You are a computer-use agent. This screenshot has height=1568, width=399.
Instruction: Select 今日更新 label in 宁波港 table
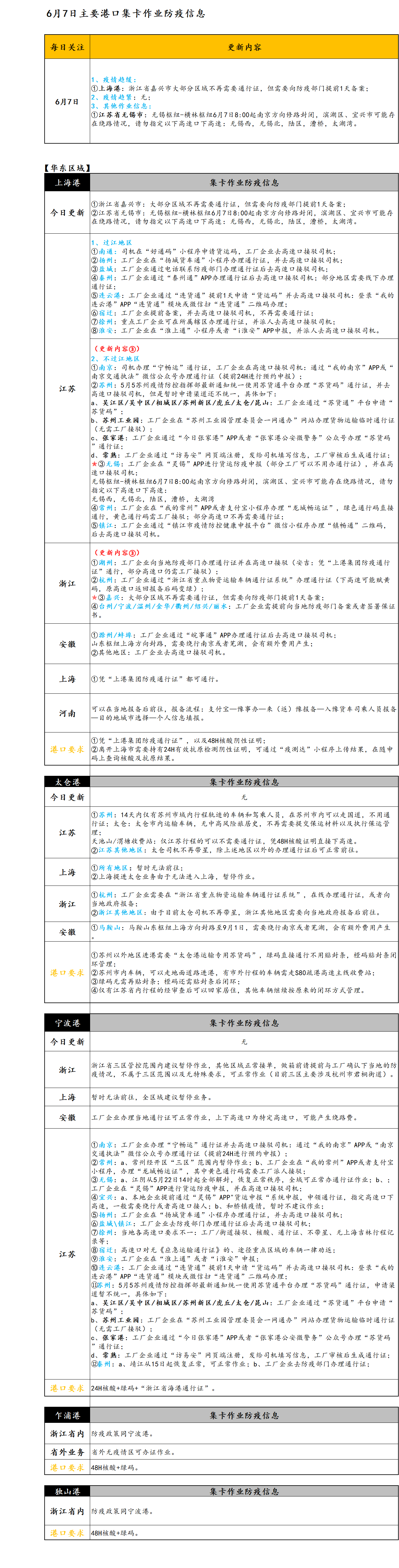(67, 1042)
